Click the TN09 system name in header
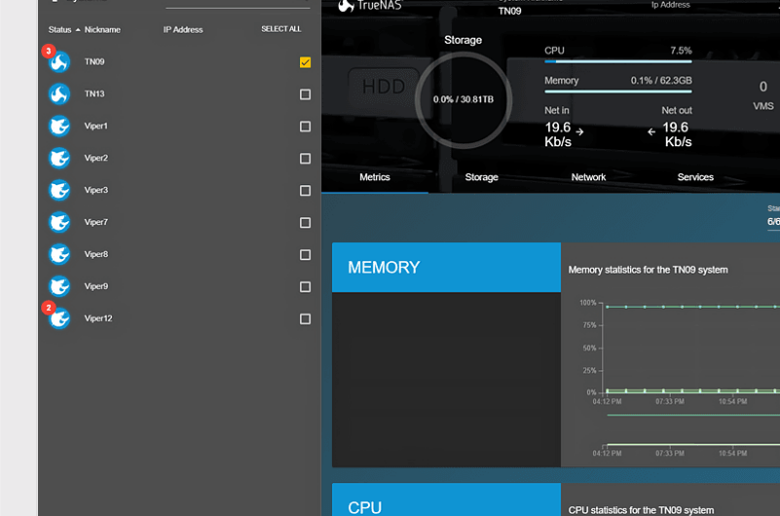 click(x=510, y=11)
